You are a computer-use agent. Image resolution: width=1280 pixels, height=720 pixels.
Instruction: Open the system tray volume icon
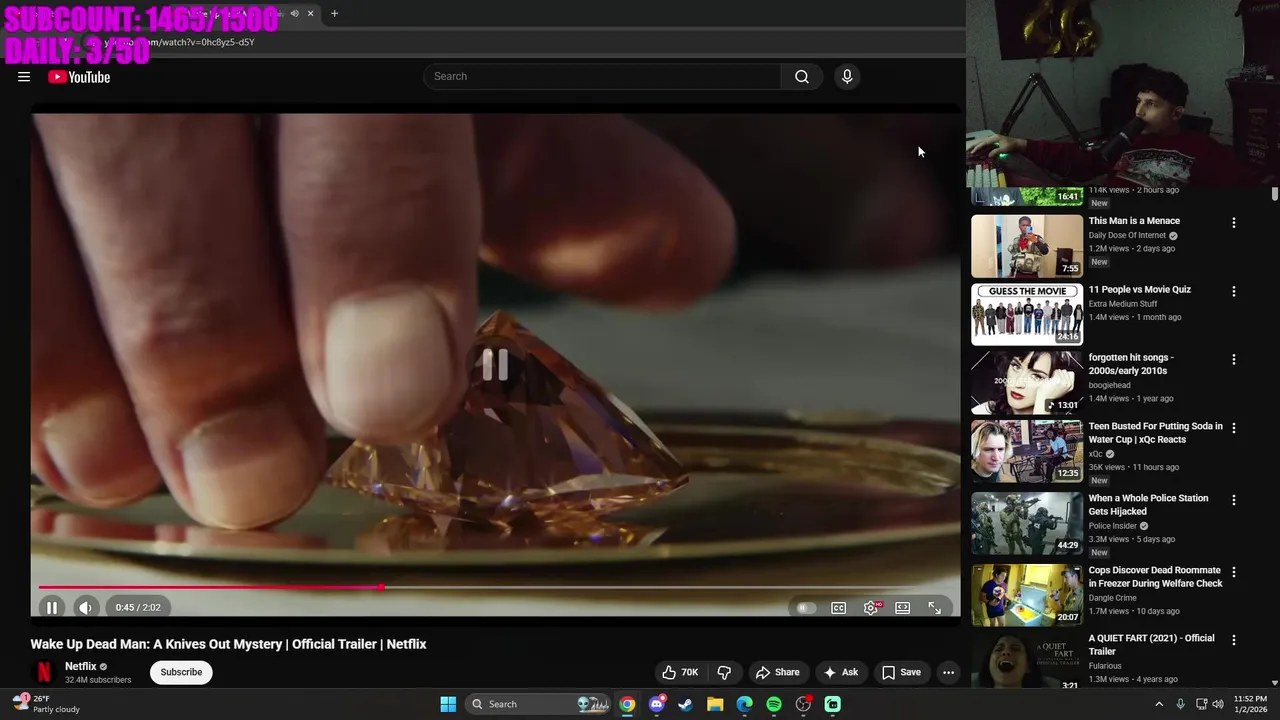tap(1219, 704)
